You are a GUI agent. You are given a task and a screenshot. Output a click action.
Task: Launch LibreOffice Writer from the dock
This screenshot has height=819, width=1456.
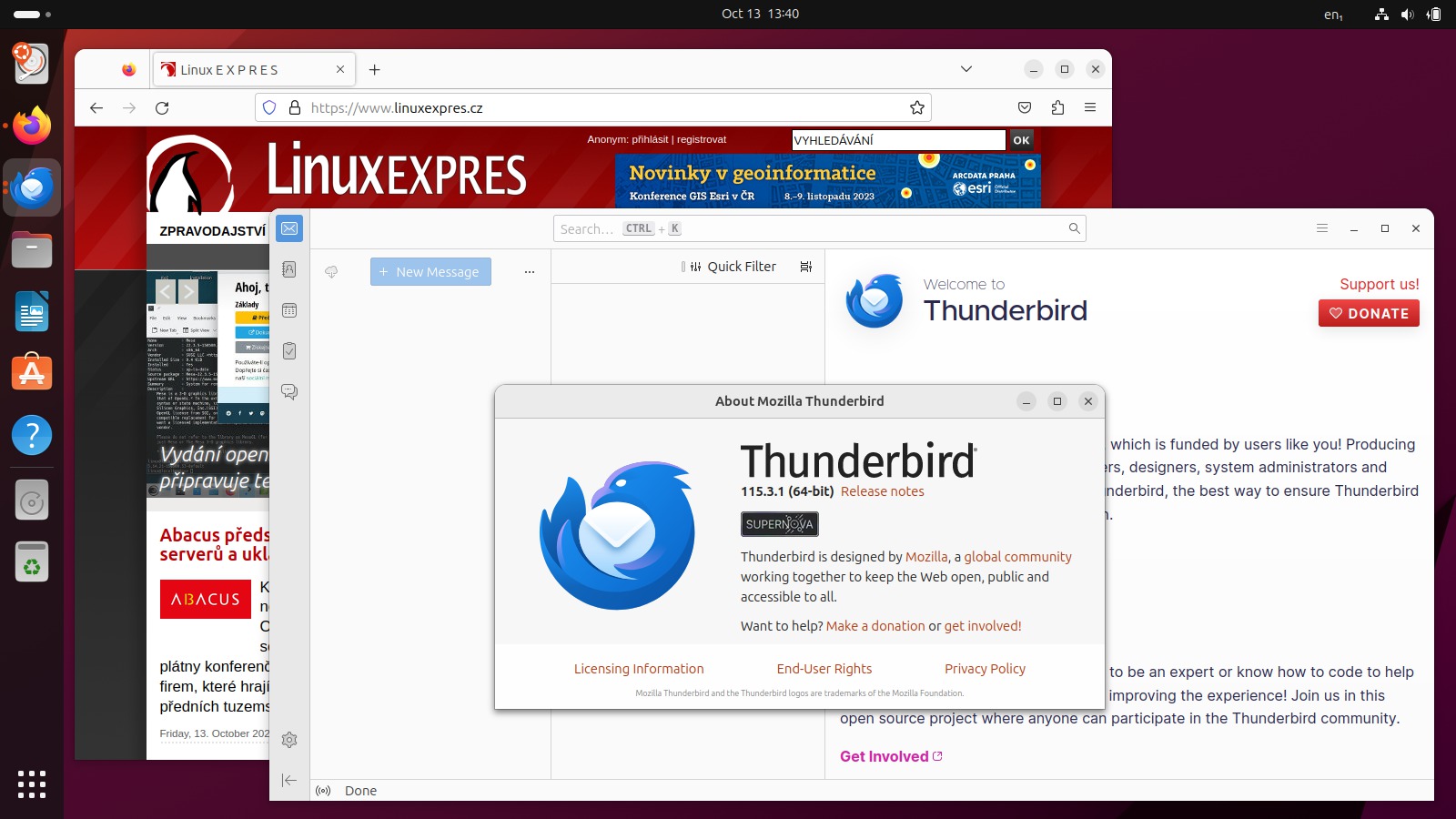(x=32, y=311)
